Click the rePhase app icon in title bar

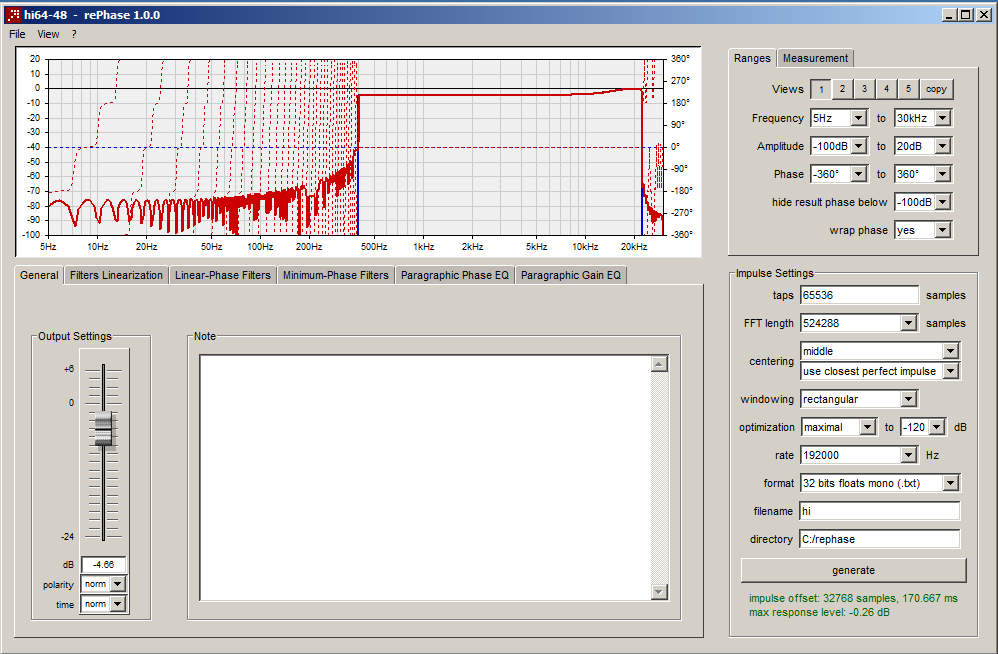coord(13,15)
